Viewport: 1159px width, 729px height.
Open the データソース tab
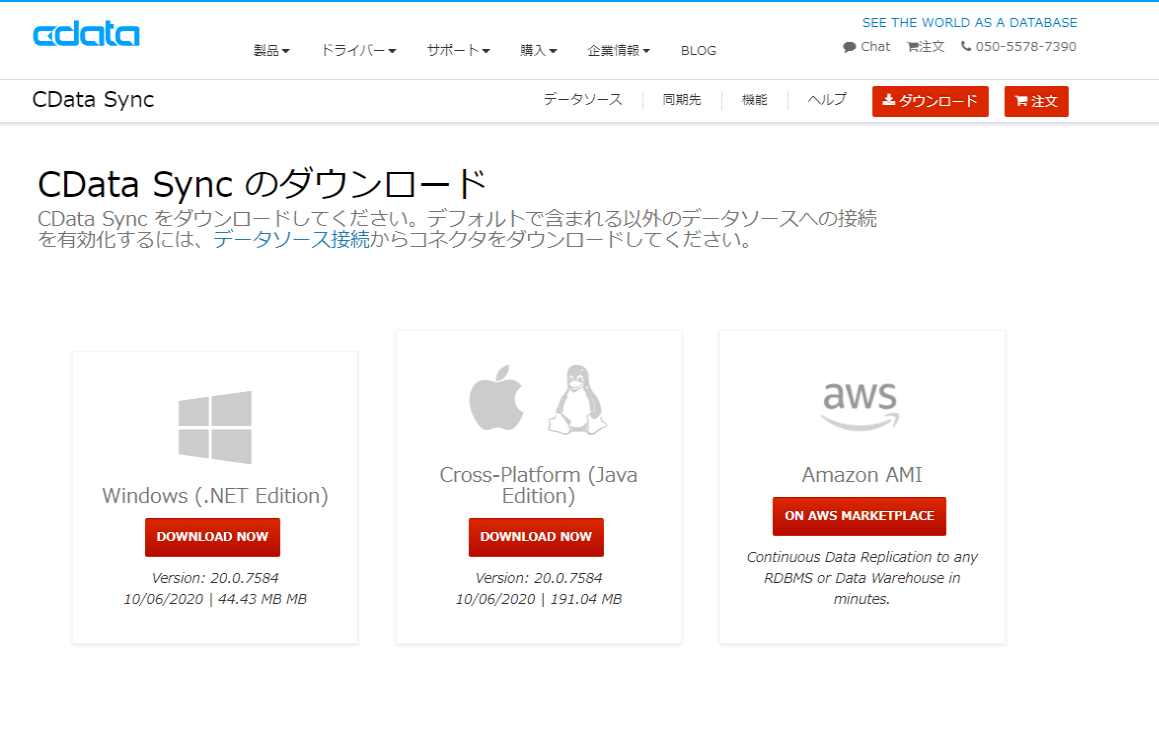(x=583, y=100)
